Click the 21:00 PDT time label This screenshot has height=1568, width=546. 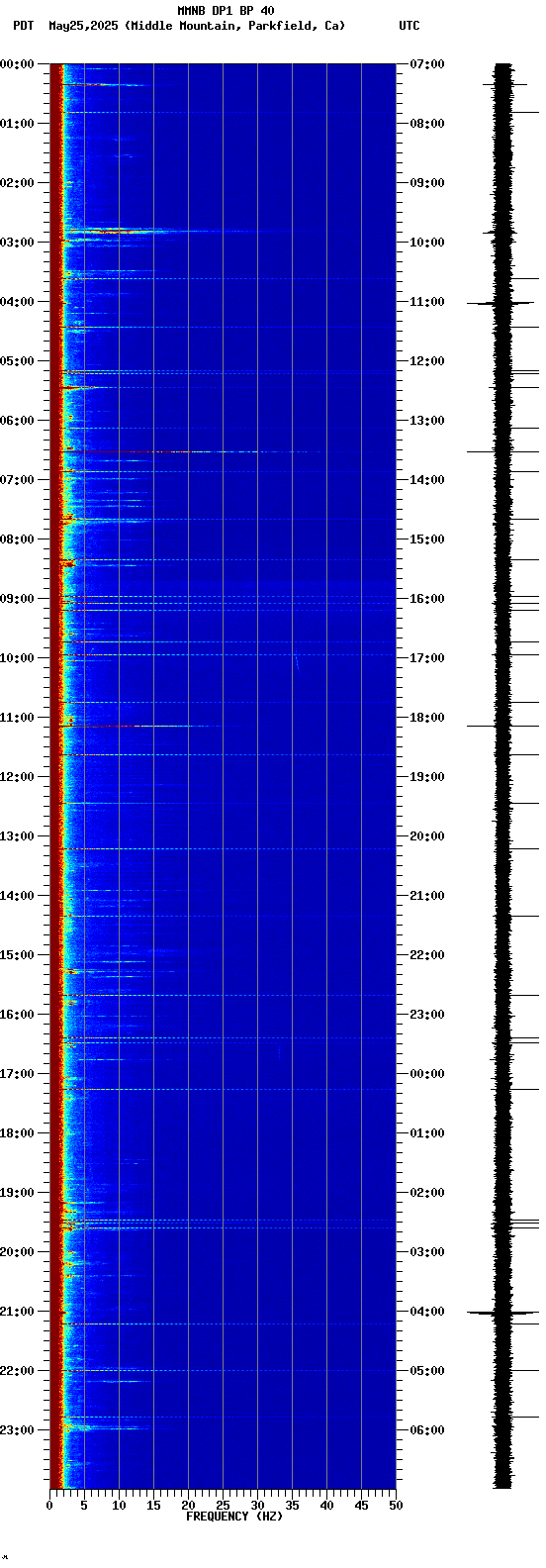[x=18, y=1312]
